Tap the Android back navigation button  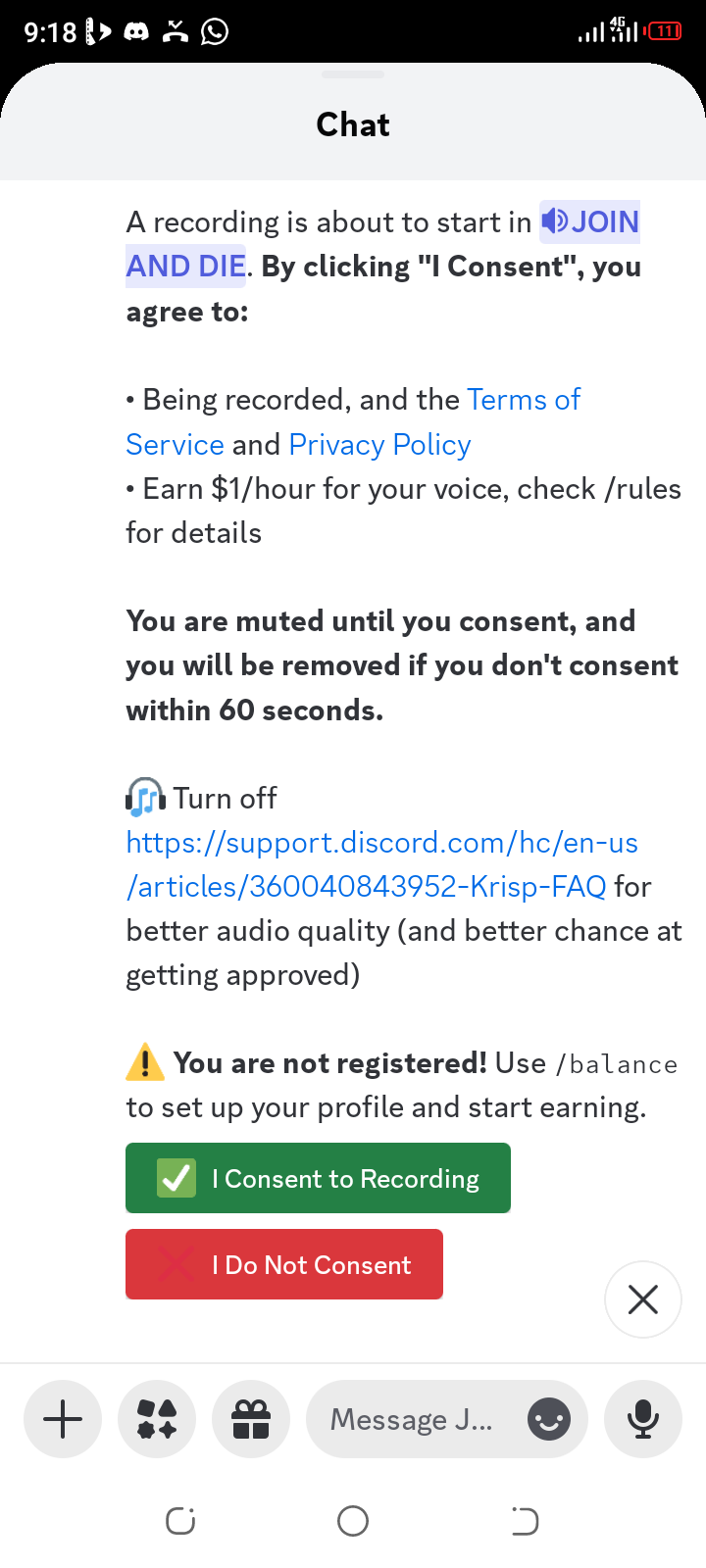525,1521
